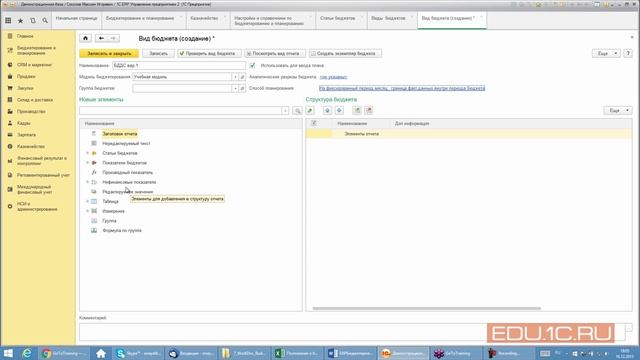The width and height of the screenshot is (640, 360).
Task: Open Favorites star icon
Action: 20,20
